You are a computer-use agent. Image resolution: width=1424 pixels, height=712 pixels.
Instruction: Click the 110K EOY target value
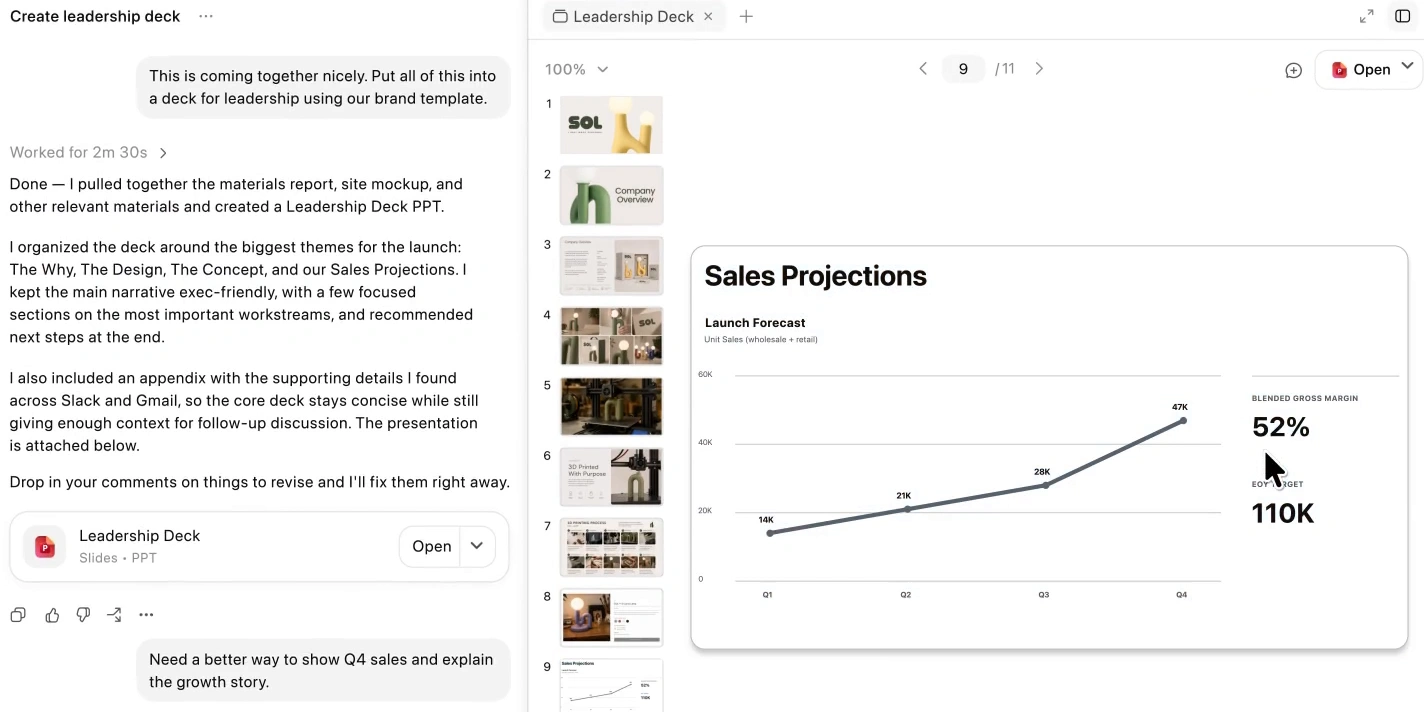pyautogui.click(x=1282, y=513)
